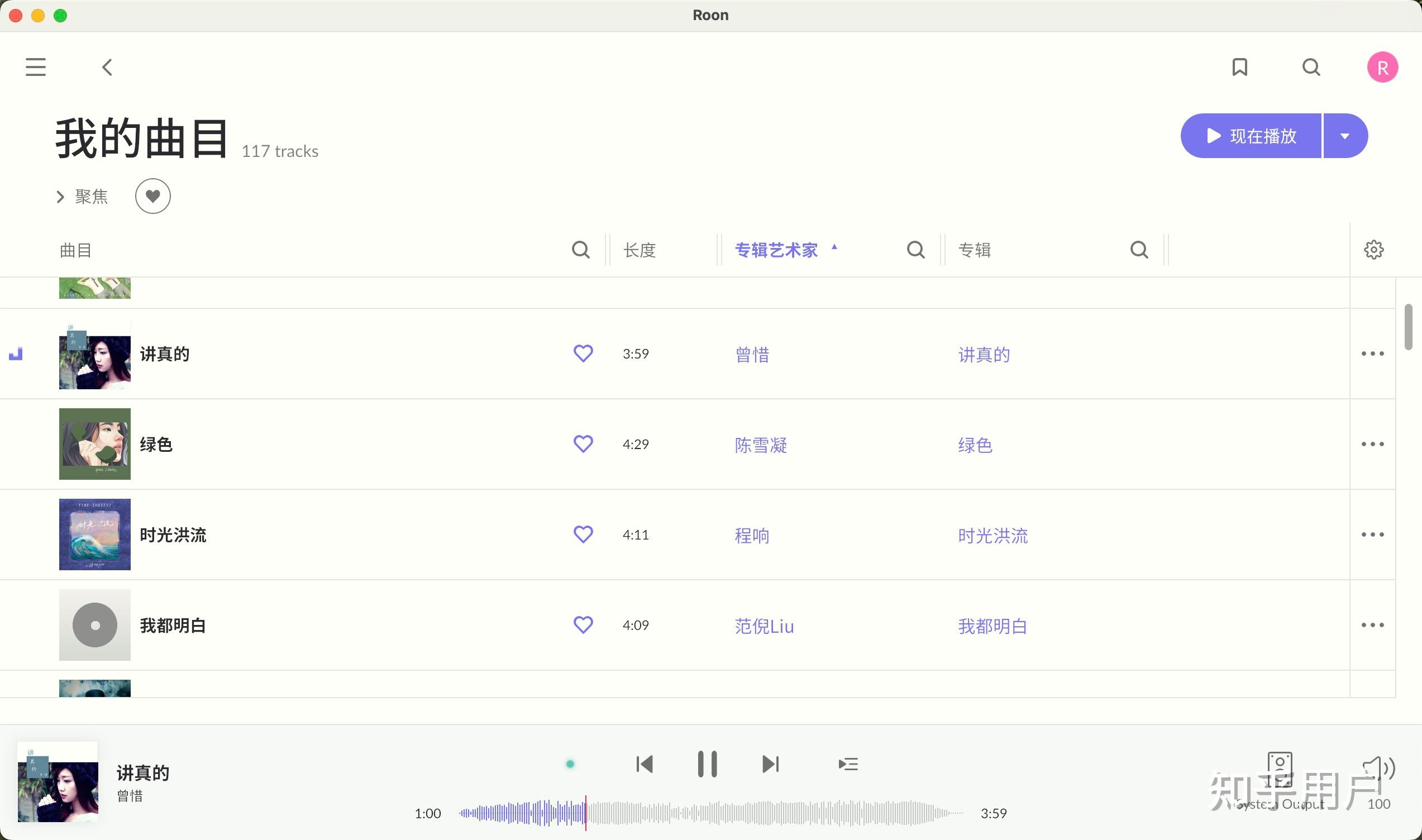Toggle the heart filter under 聚焦
1422x840 pixels.
pos(153,196)
